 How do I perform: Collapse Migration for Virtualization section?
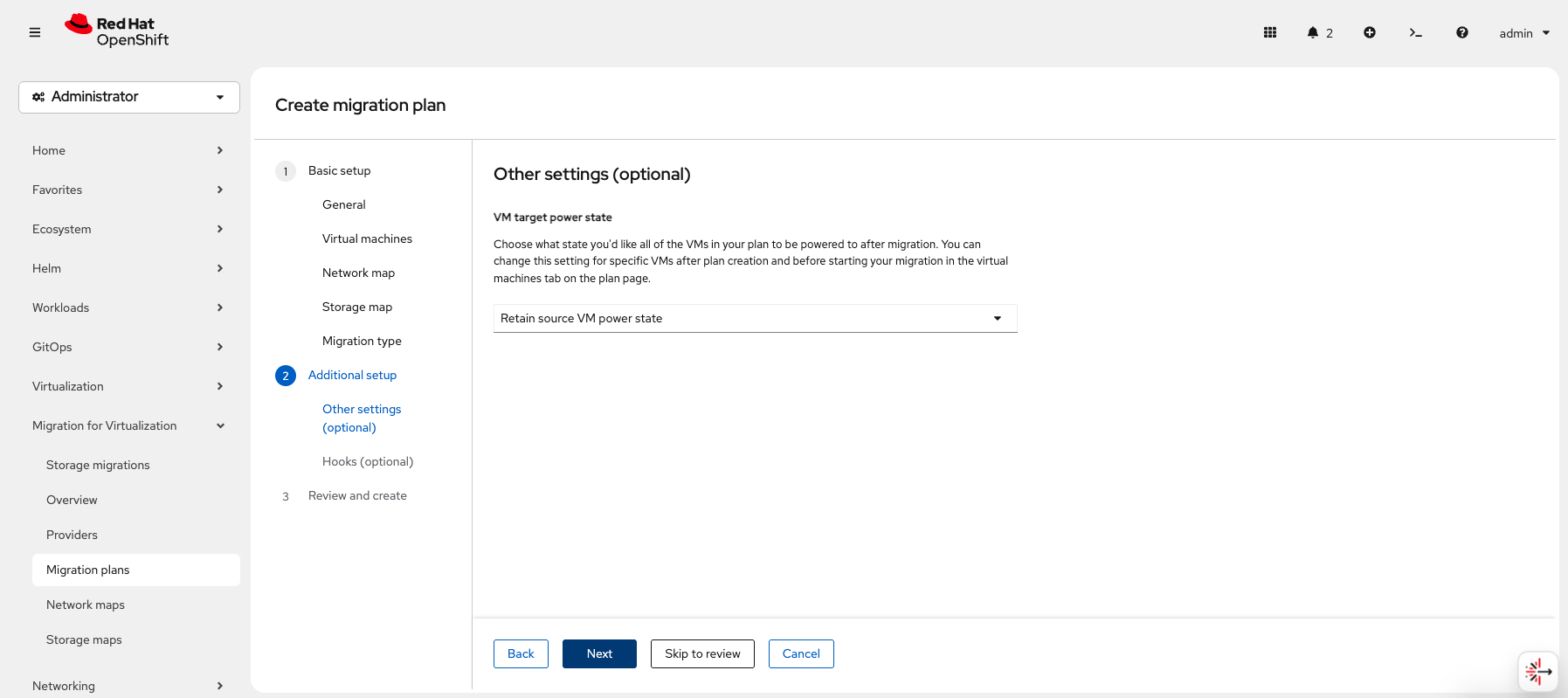click(x=128, y=425)
